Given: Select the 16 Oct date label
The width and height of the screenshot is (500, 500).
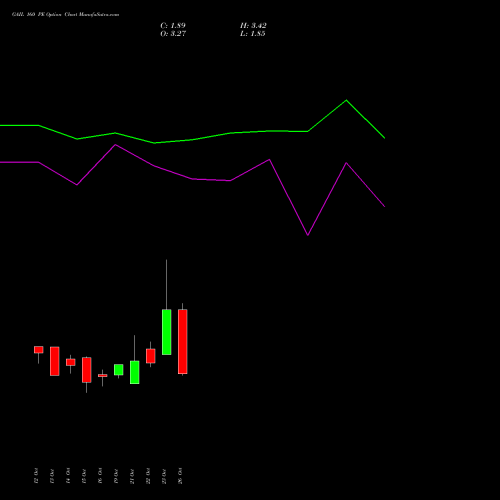Looking at the screenshot, I should click(x=100, y=476).
